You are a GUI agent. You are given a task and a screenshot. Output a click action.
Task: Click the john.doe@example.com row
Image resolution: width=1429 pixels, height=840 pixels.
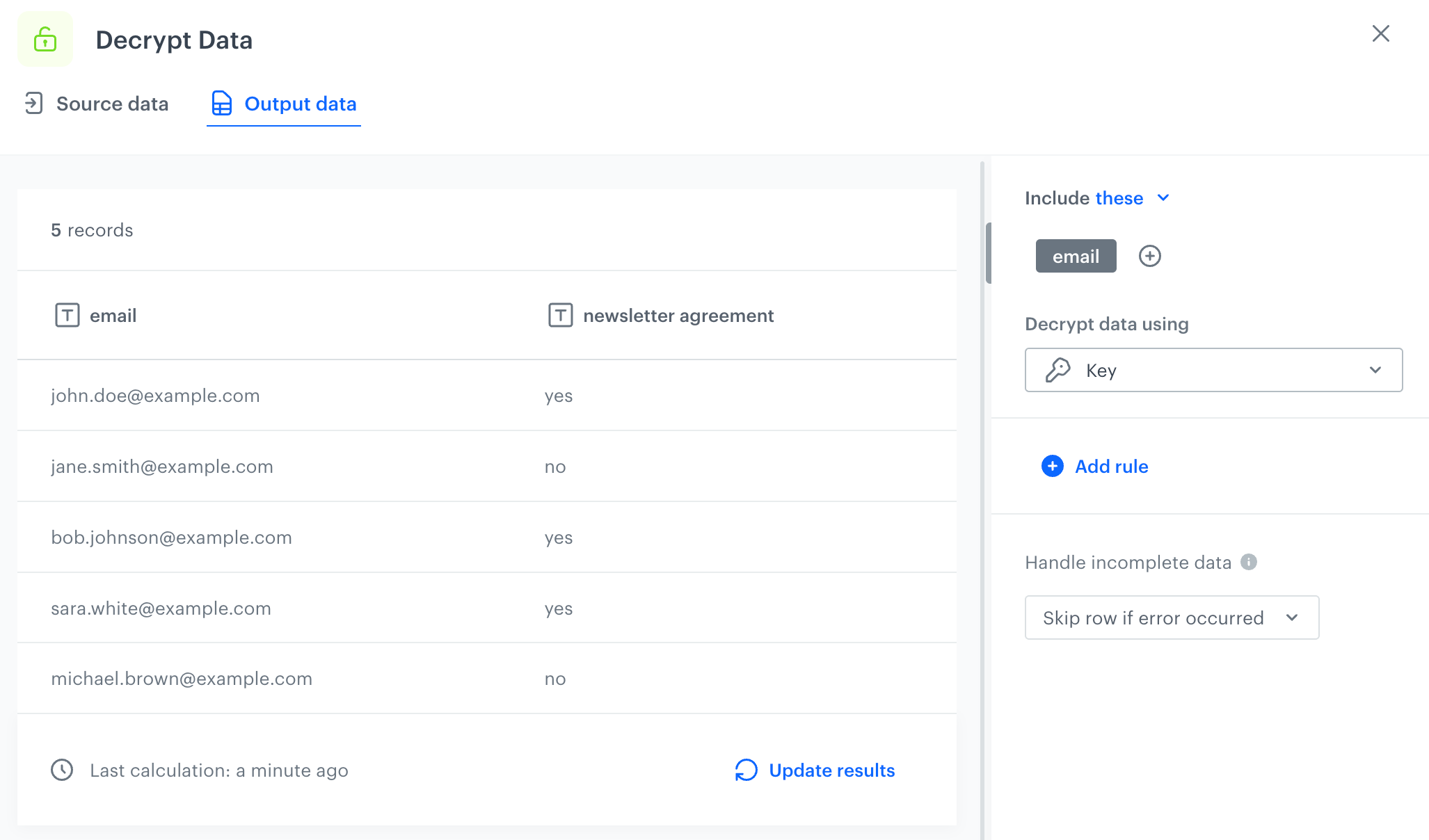pyautogui.click(x=155, y=396)
